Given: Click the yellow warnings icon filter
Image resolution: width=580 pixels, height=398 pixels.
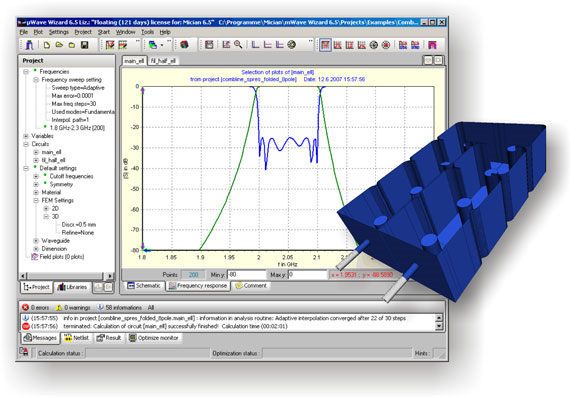Looking at the screenshot, I should [x=58, y=307].
